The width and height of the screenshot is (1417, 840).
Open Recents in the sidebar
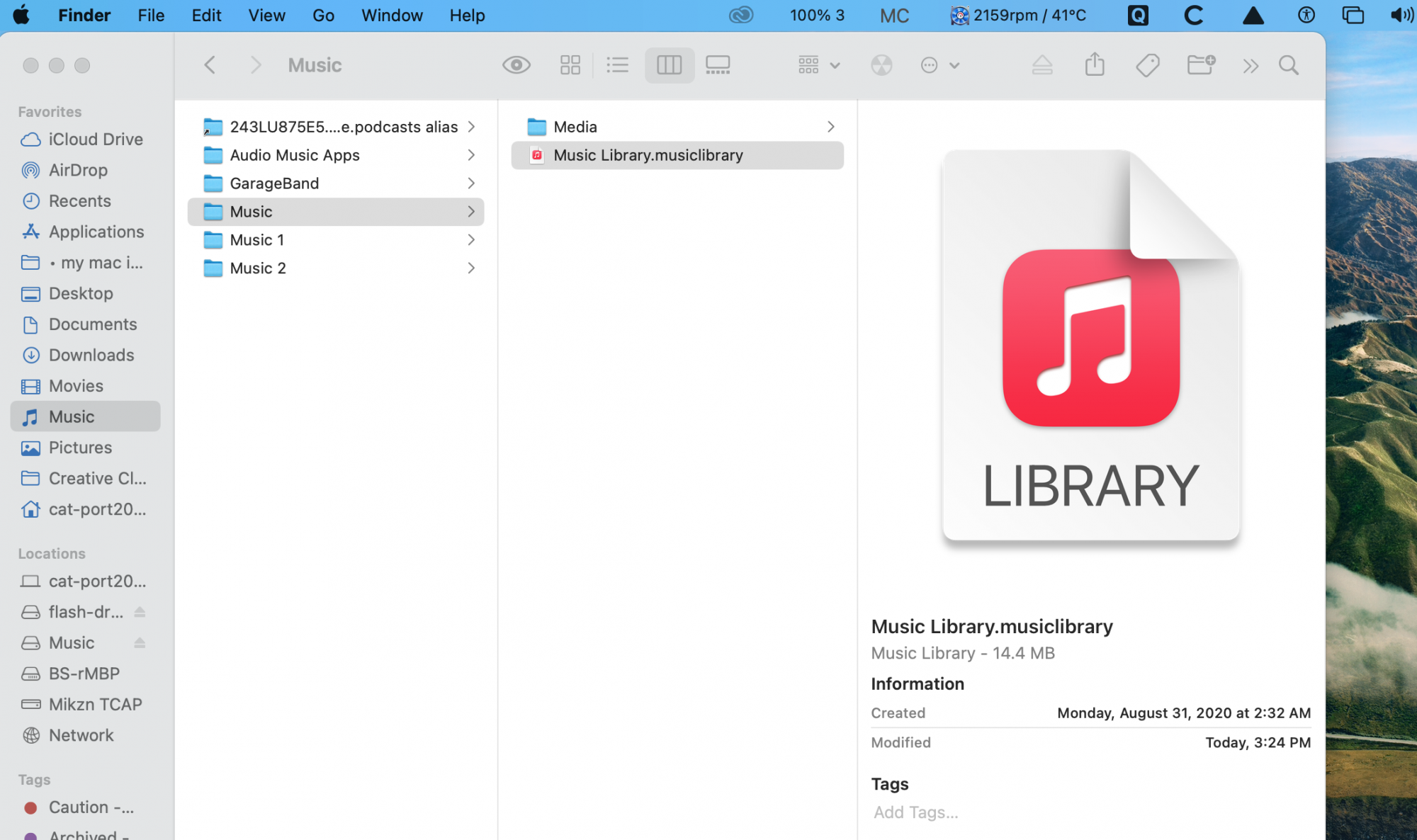[85, 201]
